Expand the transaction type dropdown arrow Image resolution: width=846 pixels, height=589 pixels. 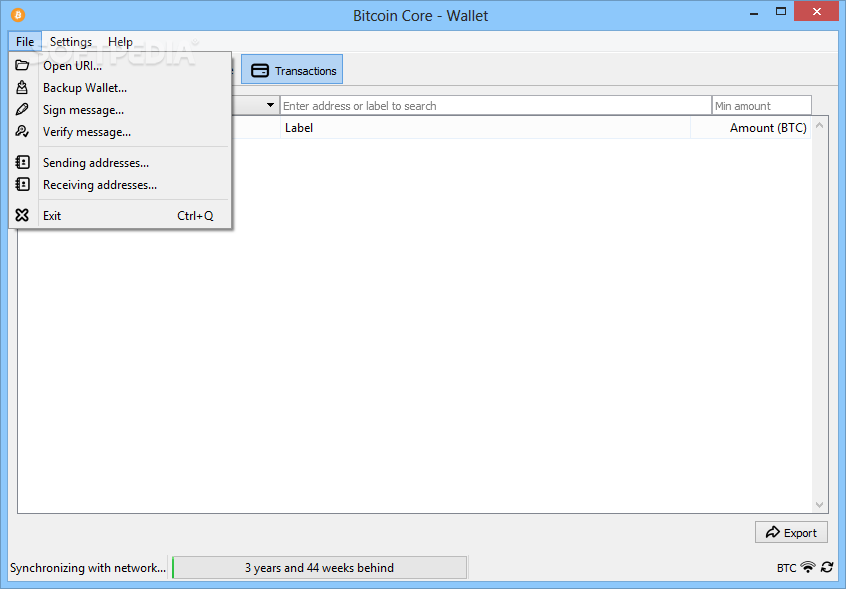tap(270, 105)
